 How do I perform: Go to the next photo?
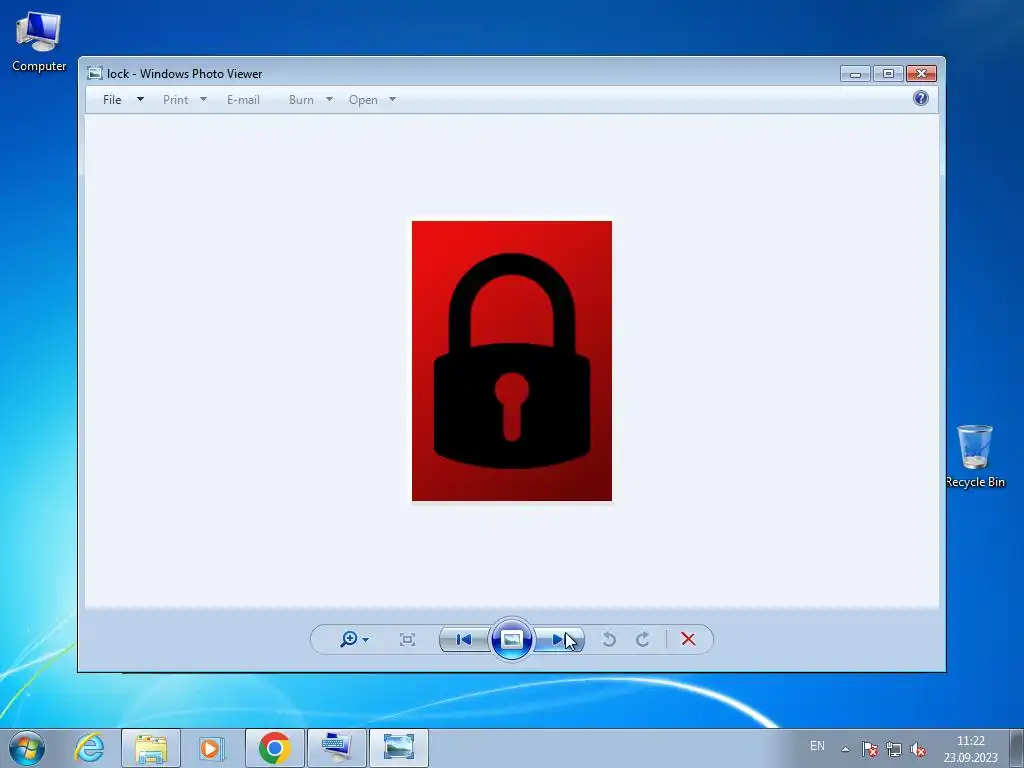click(x=559, y=639)
